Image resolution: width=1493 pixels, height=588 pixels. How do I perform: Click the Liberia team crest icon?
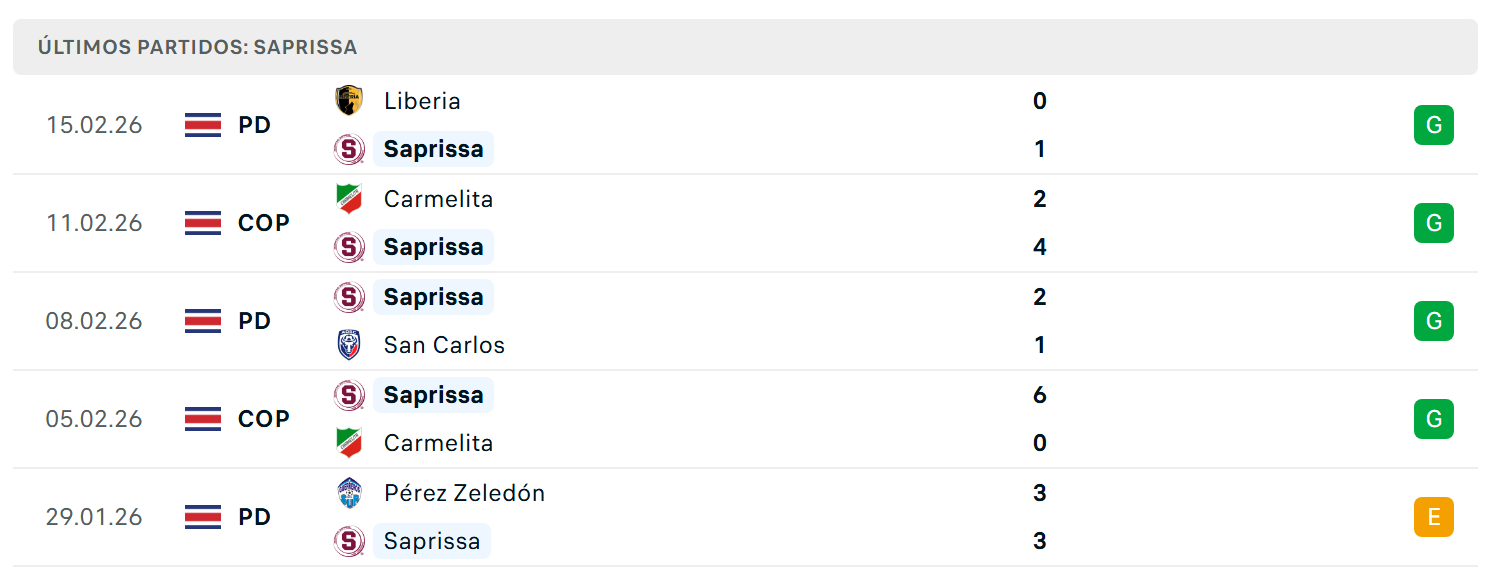pyautogui.click(x=348, y=101)
